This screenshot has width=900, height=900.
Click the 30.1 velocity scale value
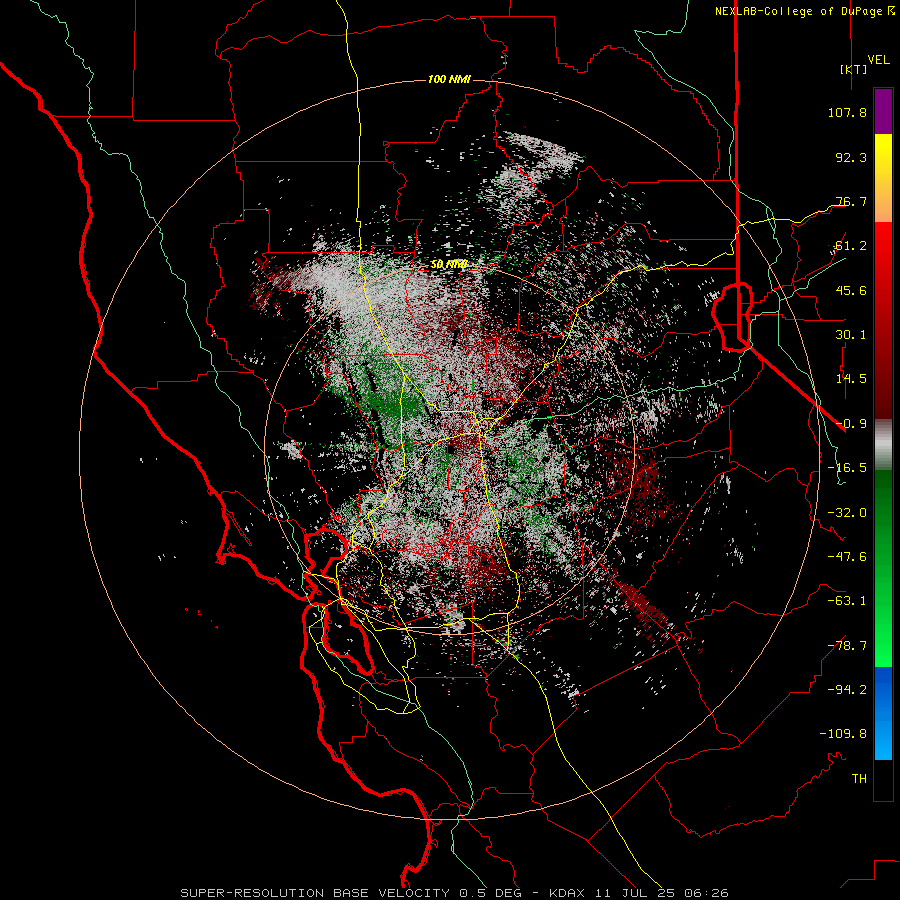click(851, 335)
